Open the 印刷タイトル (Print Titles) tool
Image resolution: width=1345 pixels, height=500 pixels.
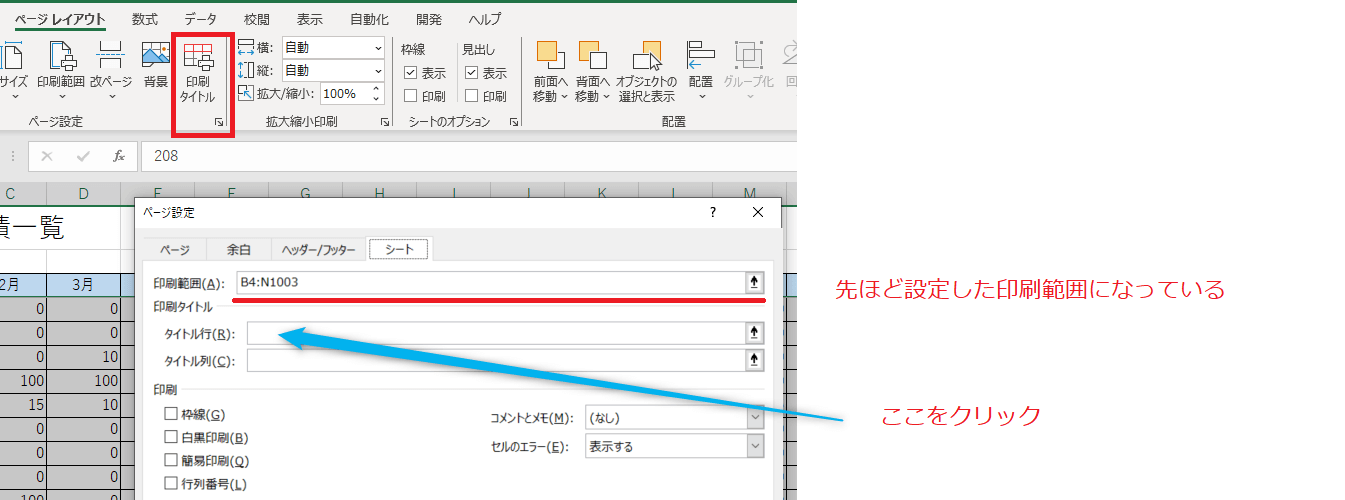[197, 73]
